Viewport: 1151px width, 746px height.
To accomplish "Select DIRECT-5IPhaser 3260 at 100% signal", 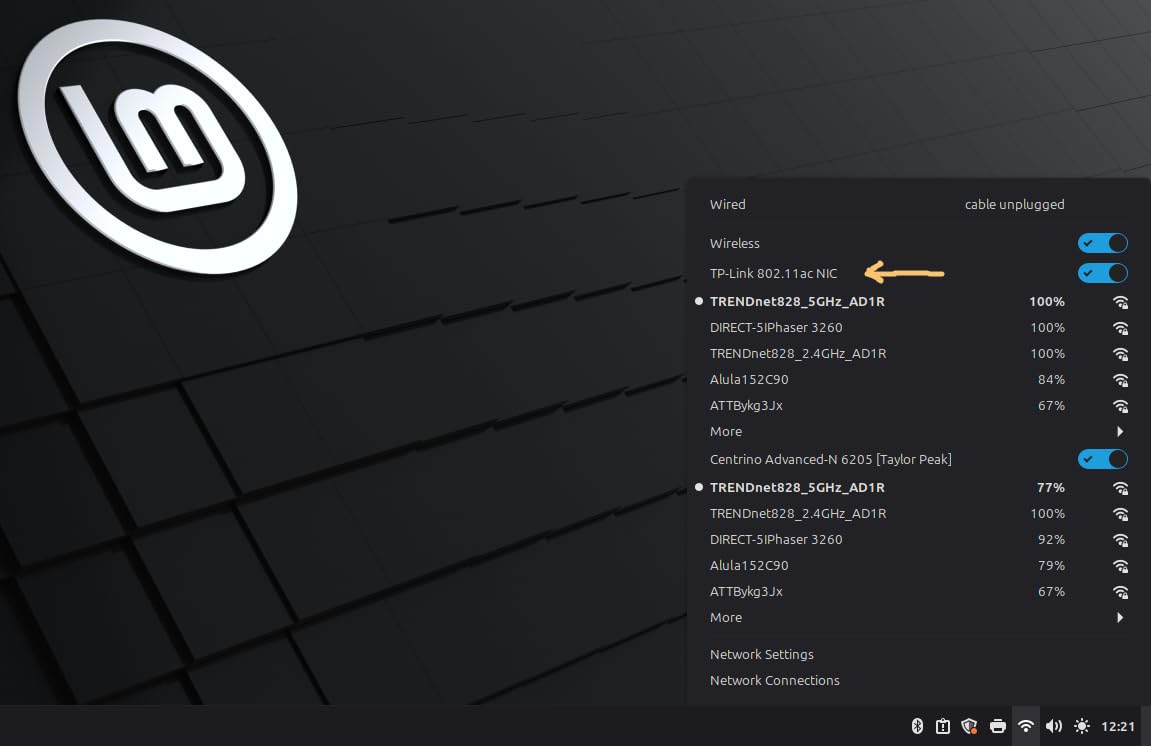I will click(776, 328).
